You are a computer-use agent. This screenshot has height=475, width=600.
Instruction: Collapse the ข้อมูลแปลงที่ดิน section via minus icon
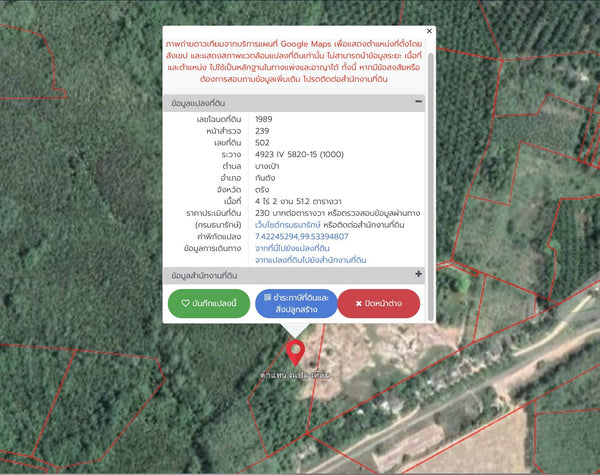tap(418, 101)
